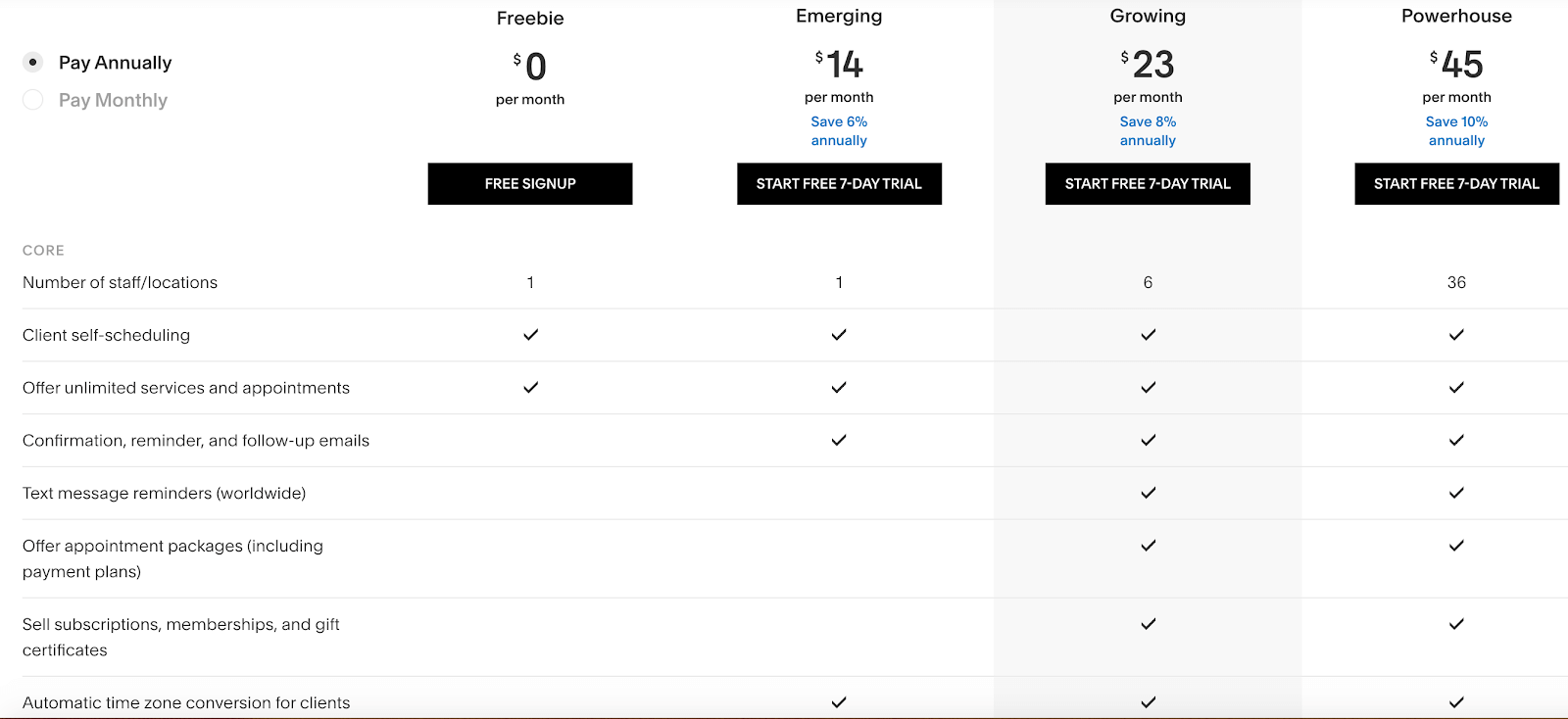Click Growing checkmark for text message reminders
The height and width of the screenshot is (719, 1568).
pyautogui.click(x=1148, y=493)
